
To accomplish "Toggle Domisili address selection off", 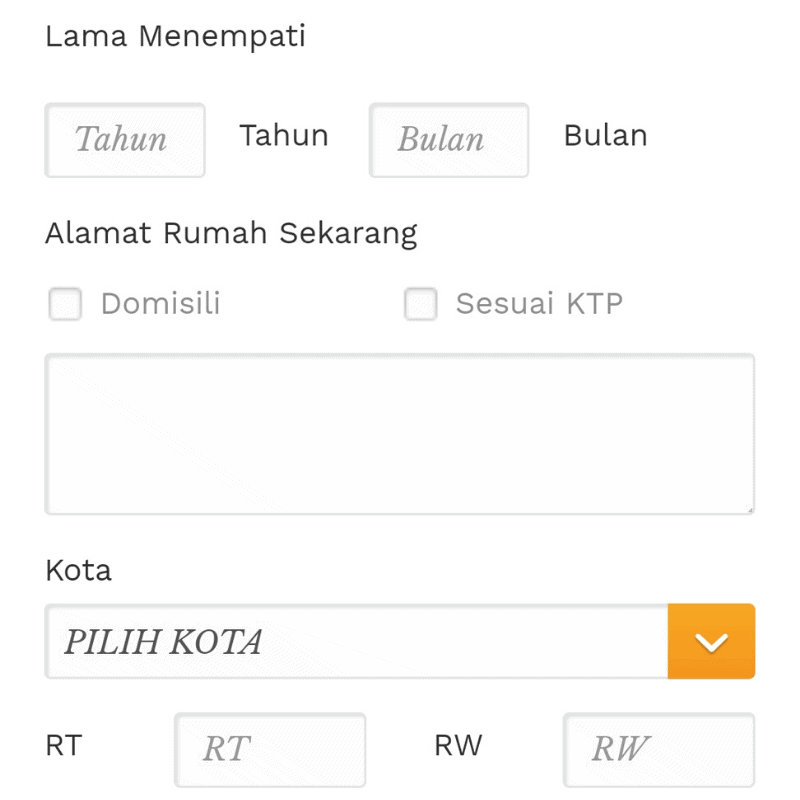I will pyautogui.click(x=65, y=304).
